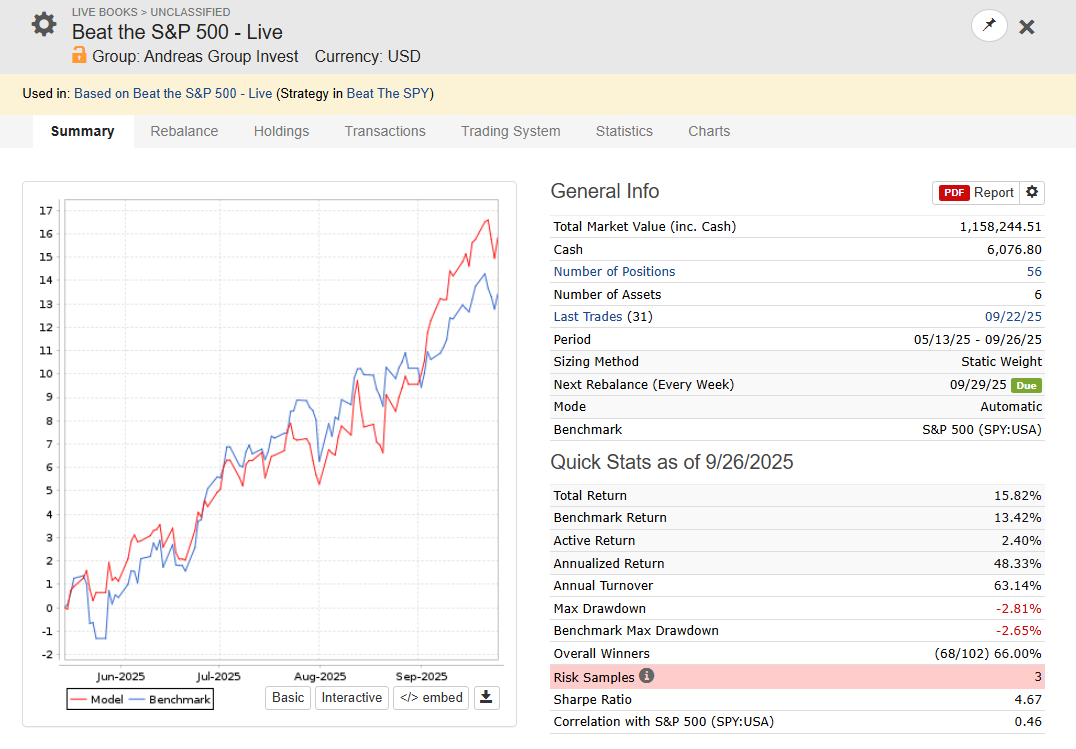Close the Beat the S&P 500 panel
This screenshot has width=1076, height=749.
coord(1027,27)
